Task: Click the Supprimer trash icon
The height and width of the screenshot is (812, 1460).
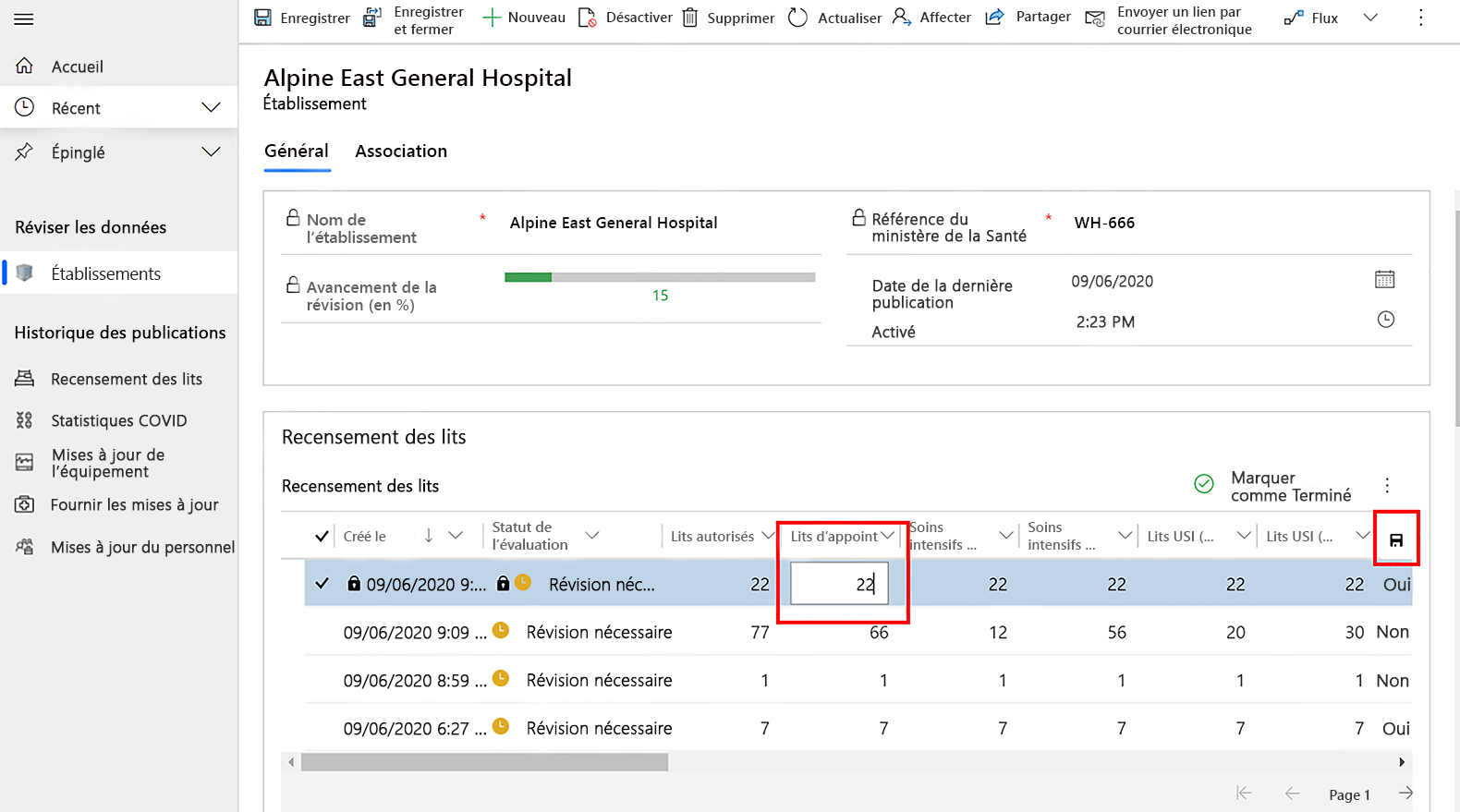Action: click(690, 18)
